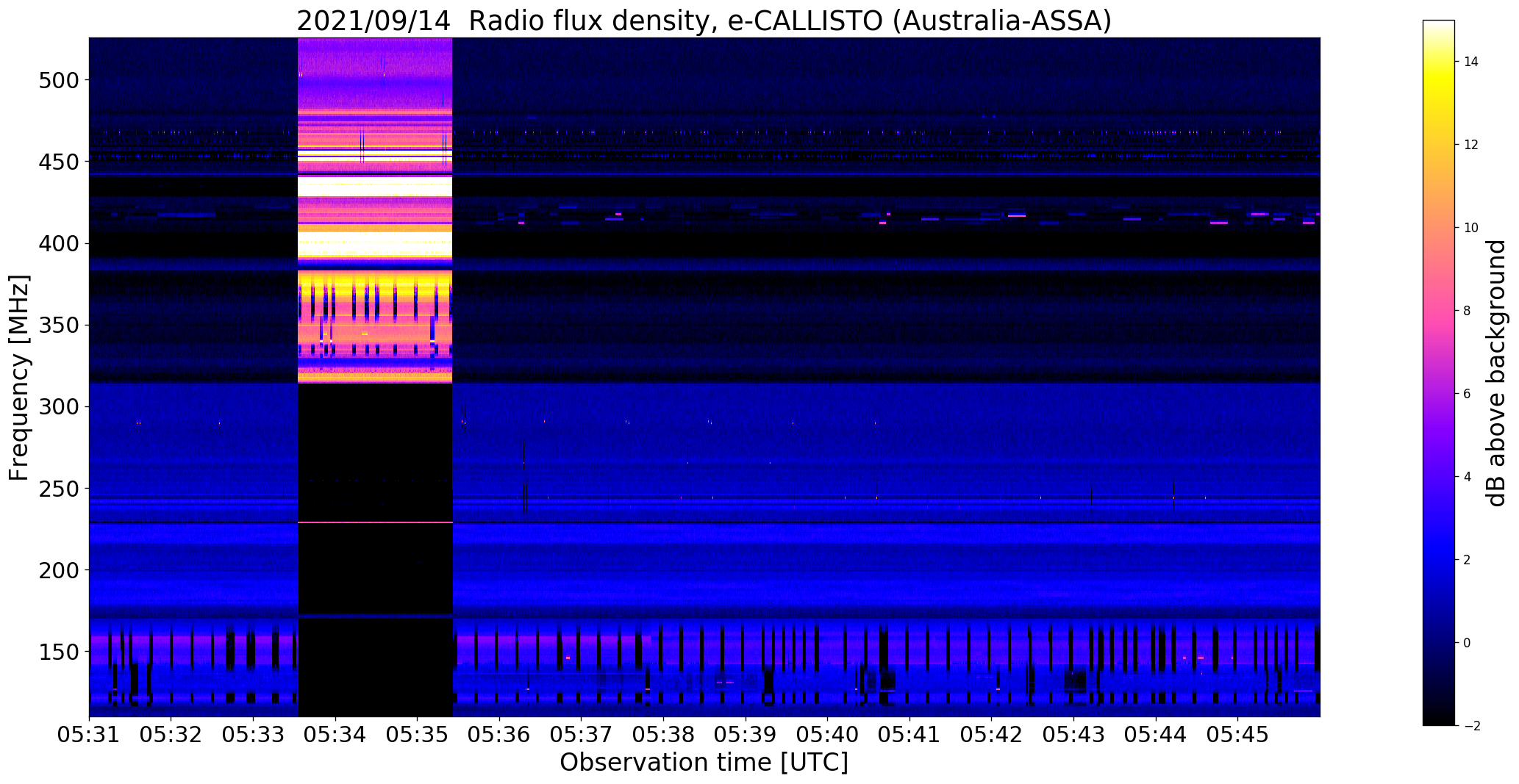
Task: Click the 05:42 time tick label
Action: 991,734
